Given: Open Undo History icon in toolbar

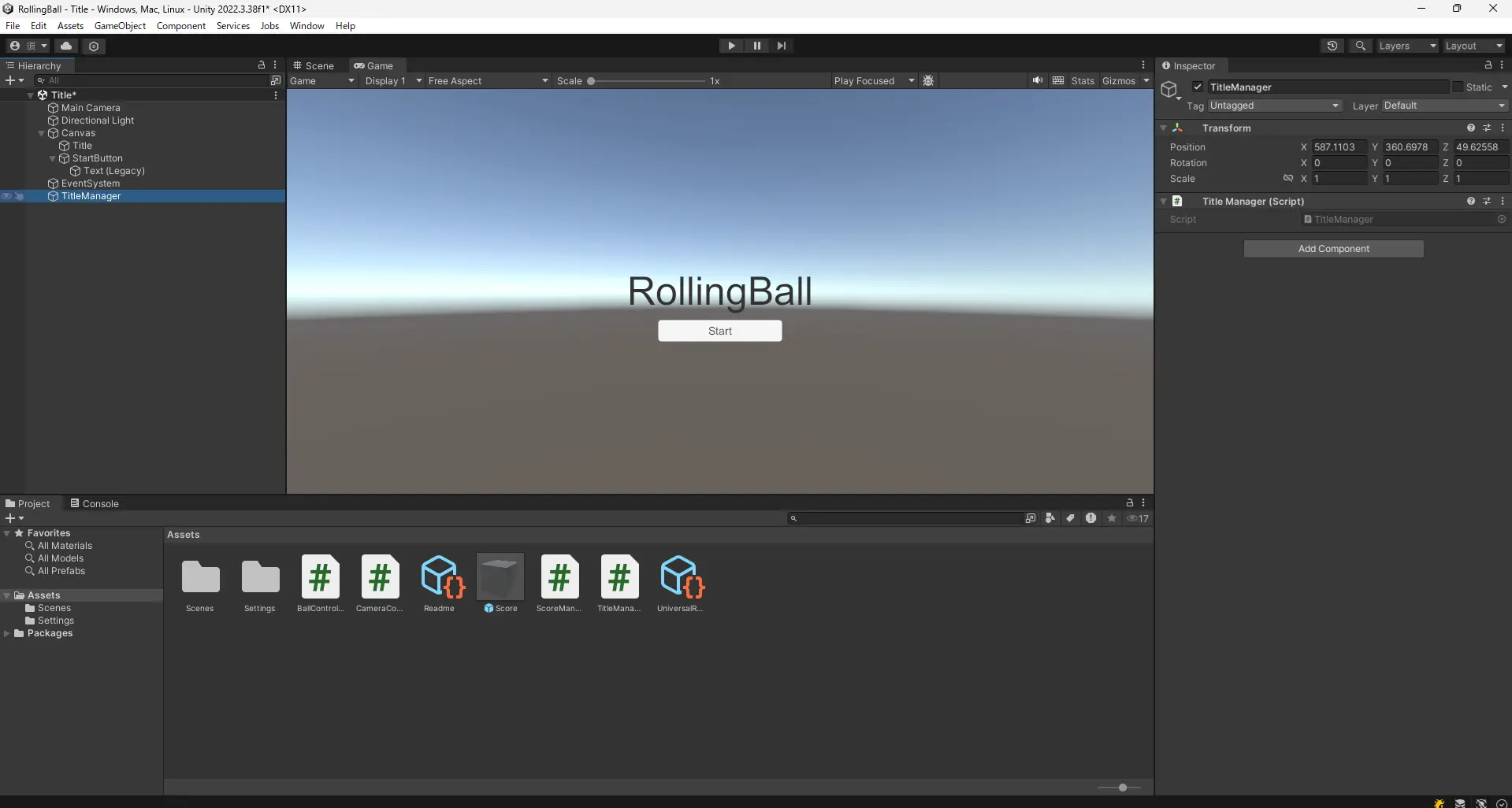Looking at the screenshot, I should click(x=1332, y=46).
